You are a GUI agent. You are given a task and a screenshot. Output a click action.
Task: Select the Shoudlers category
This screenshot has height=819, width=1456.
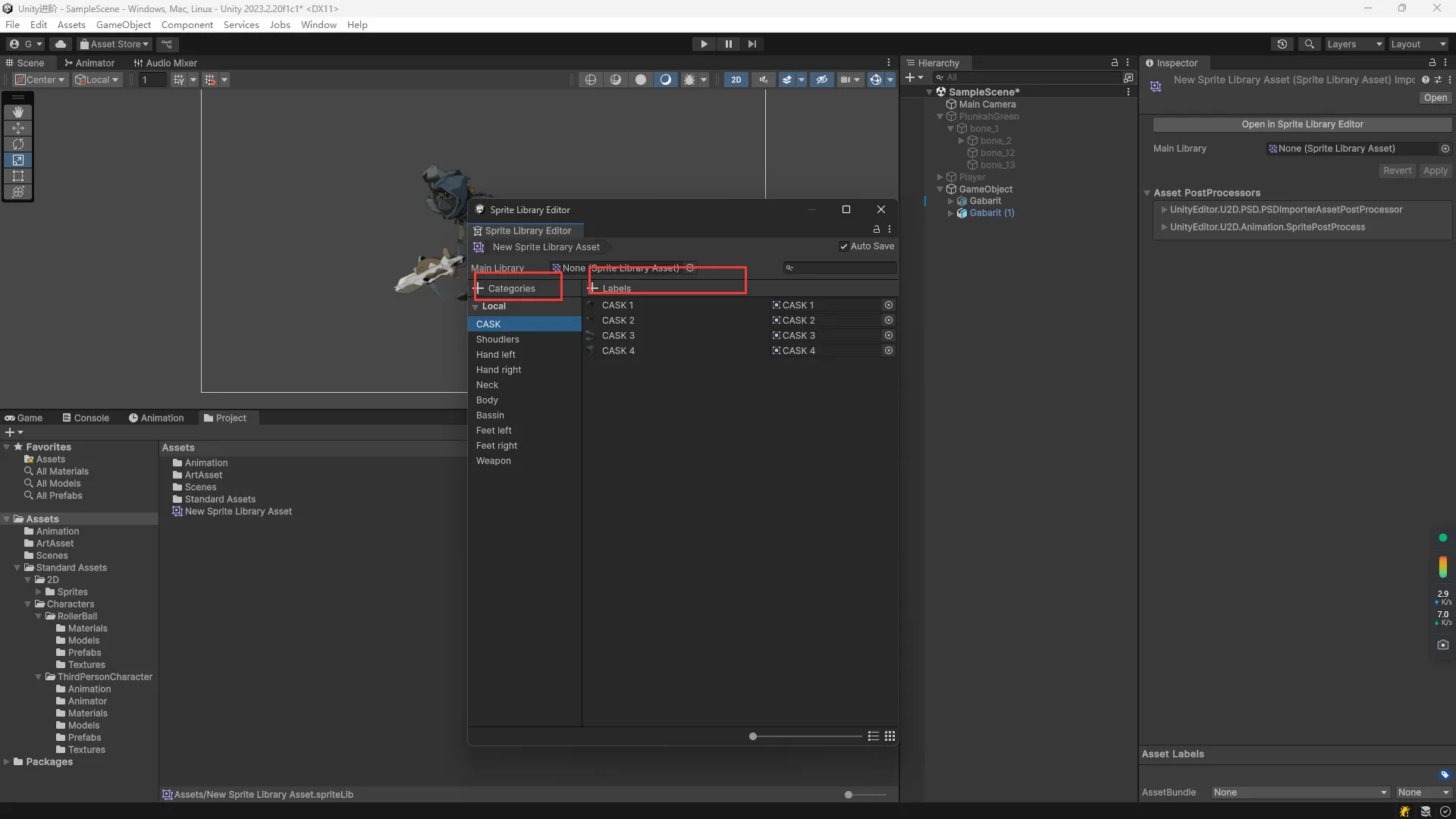pos(497,340)
